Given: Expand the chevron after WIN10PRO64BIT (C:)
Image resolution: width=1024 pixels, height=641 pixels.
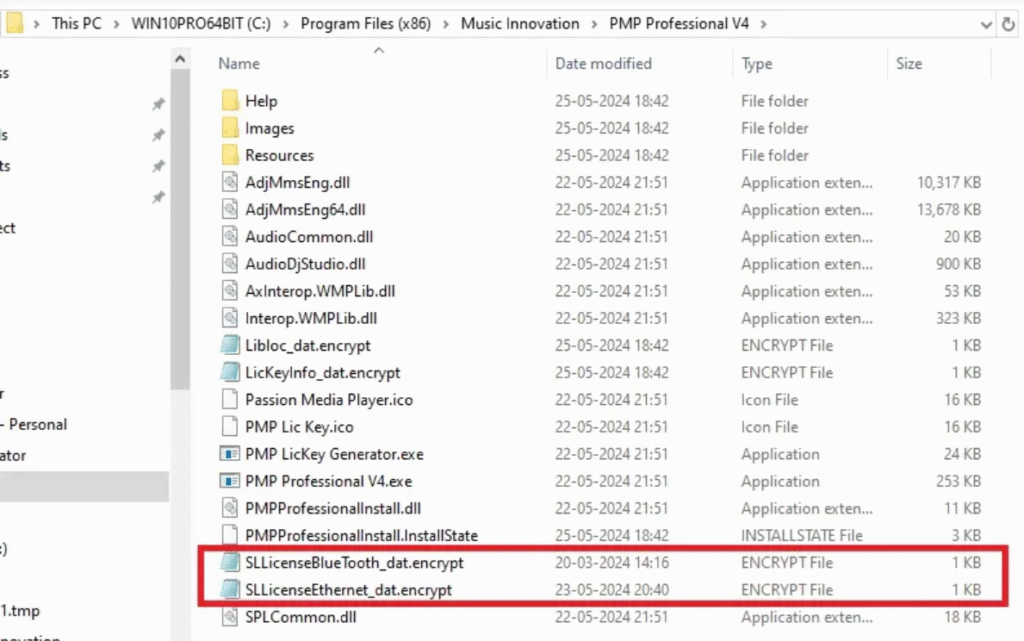Looking at the screenshot, I should 285,24.
